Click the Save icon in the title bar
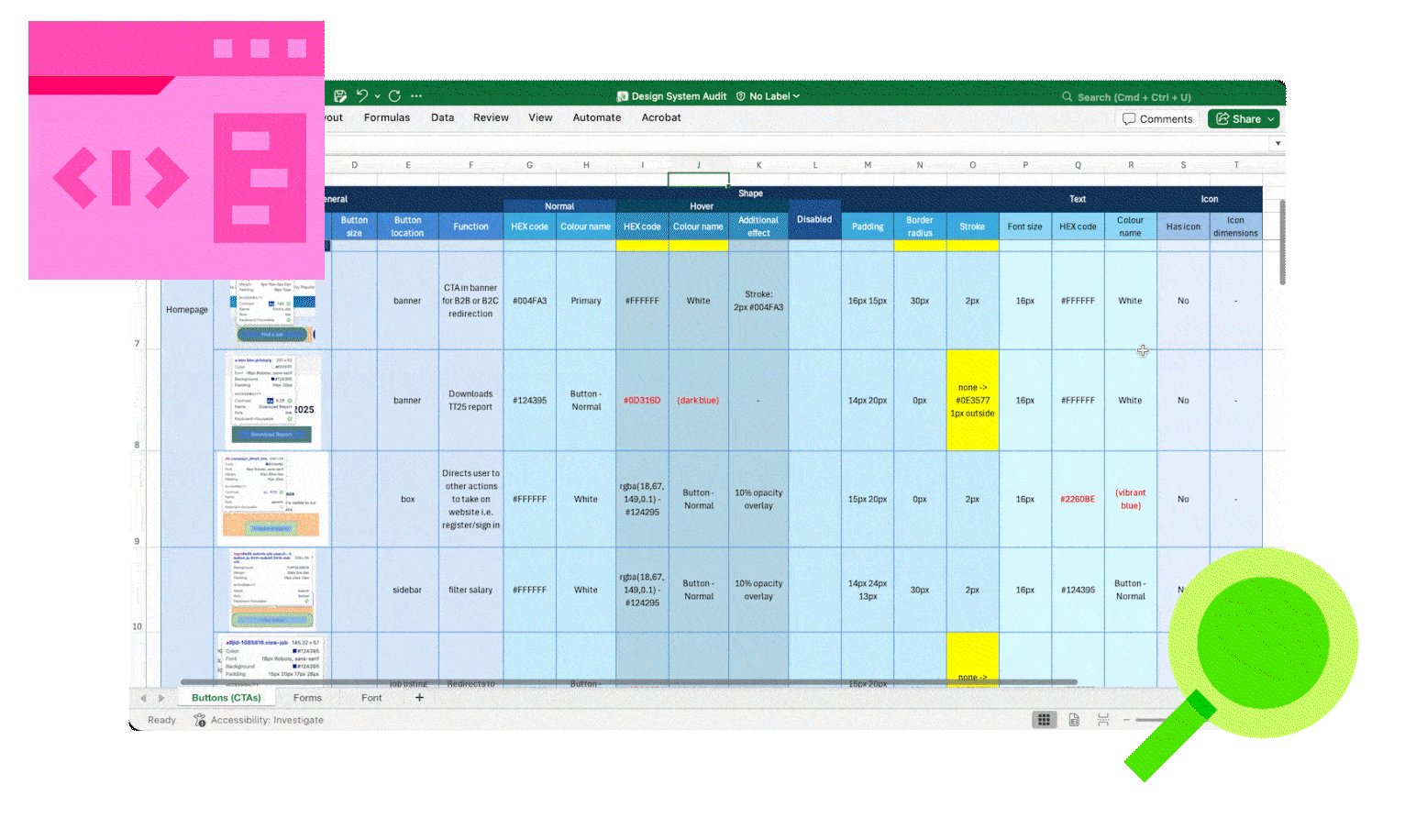1416x840 pixels. [340, 95]
